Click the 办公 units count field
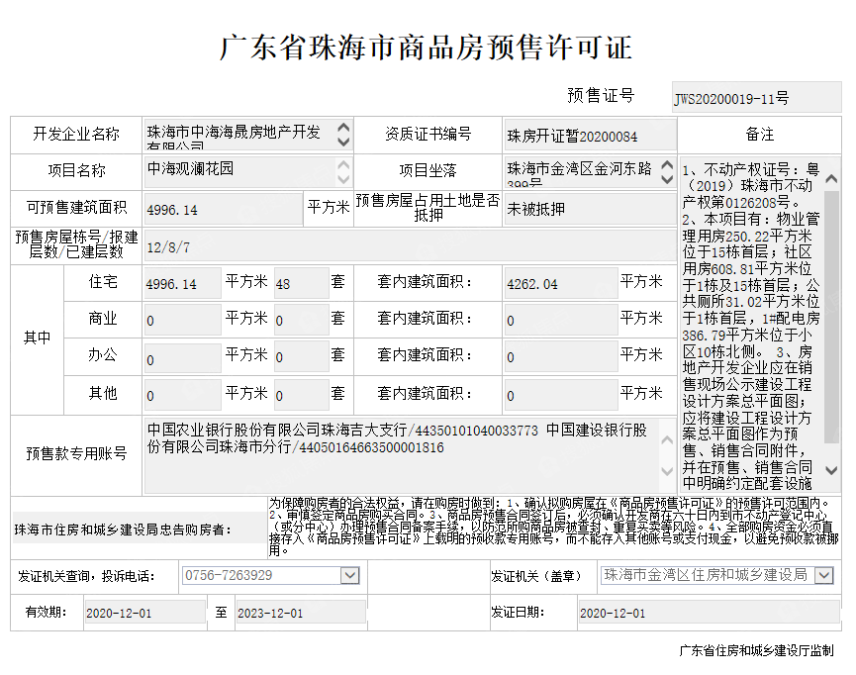The width and height of the screenshot is (856, 675). point(301,357)
